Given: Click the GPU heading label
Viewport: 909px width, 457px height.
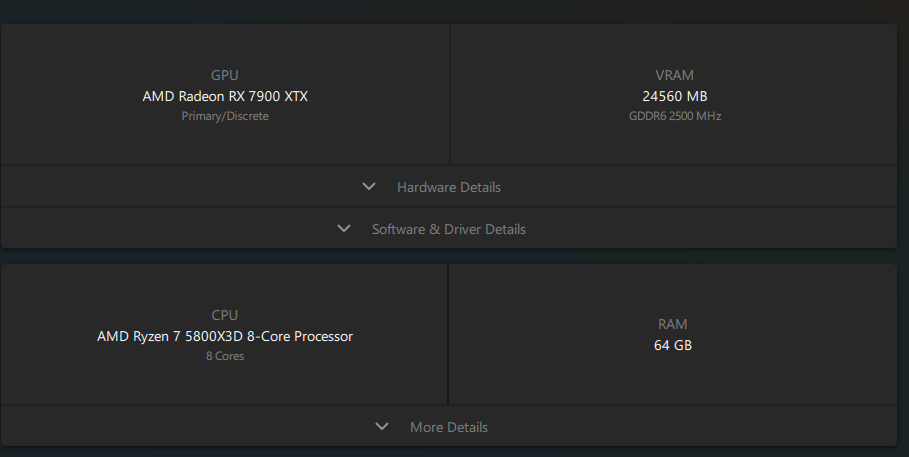Looking at the screenshot, I should (x=225, y=75).
